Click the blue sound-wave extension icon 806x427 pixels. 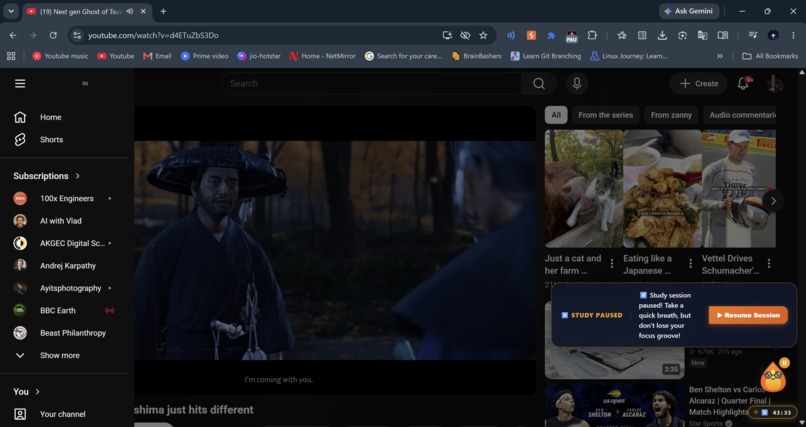[511, 35]
